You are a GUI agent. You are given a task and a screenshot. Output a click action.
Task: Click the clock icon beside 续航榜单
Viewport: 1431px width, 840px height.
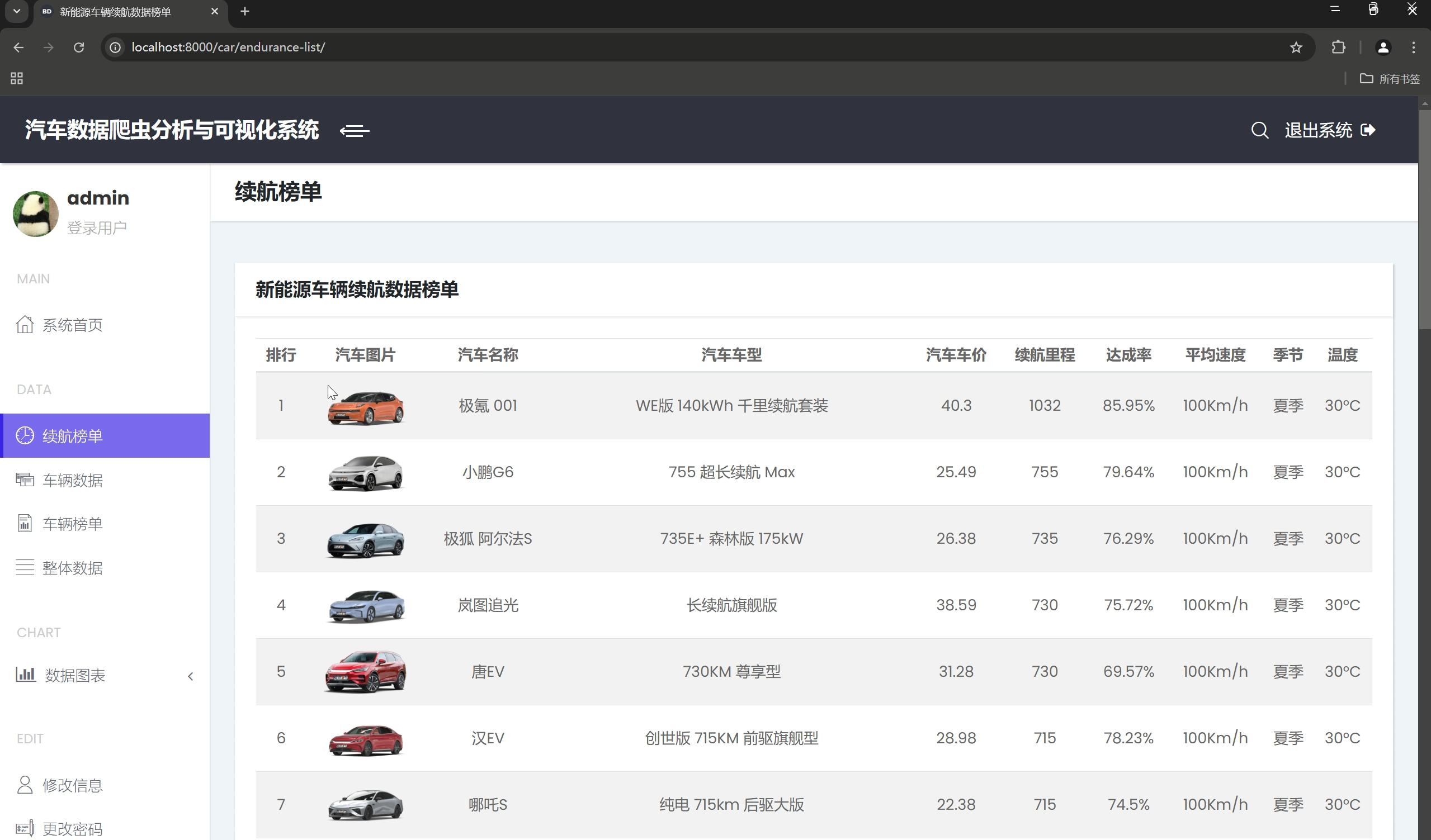coord(25,435)
